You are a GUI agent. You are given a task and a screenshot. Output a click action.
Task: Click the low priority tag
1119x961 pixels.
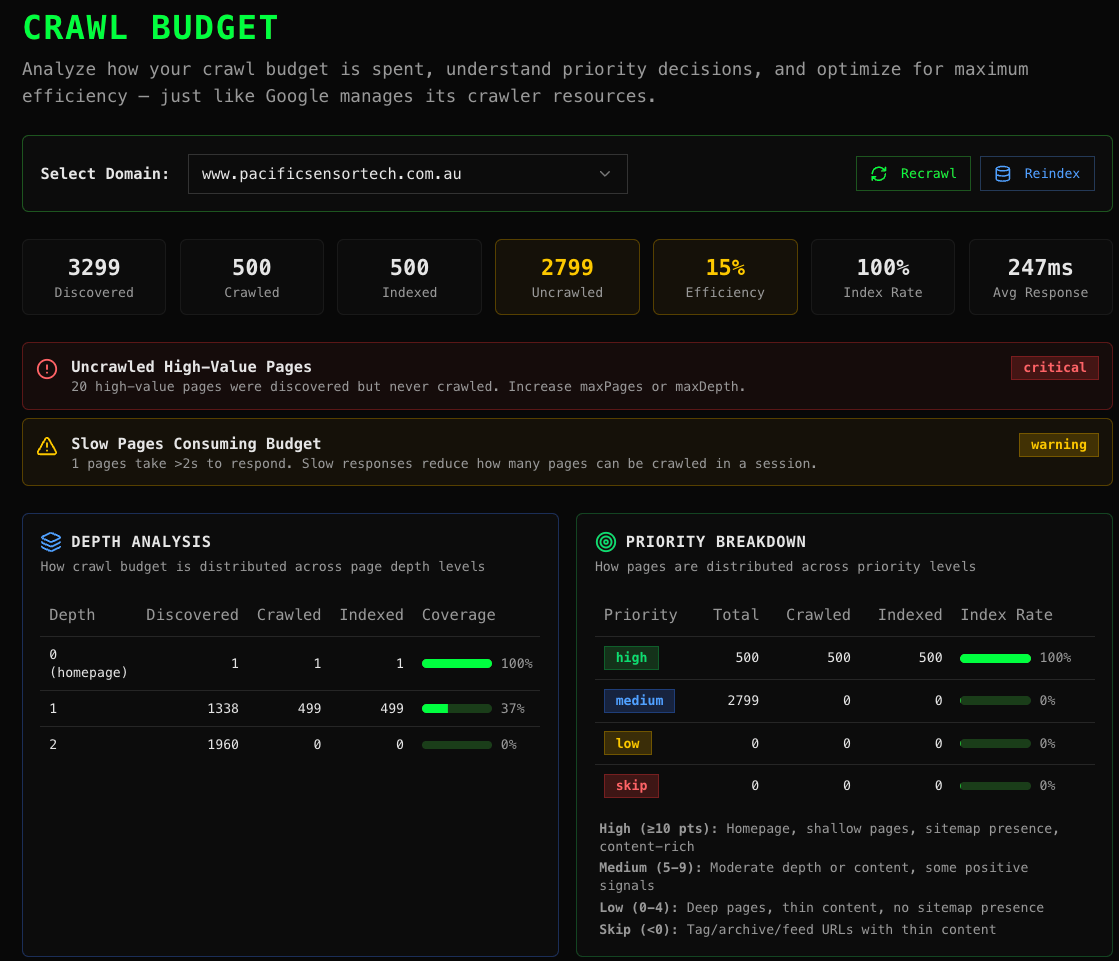tap(627, 743)
